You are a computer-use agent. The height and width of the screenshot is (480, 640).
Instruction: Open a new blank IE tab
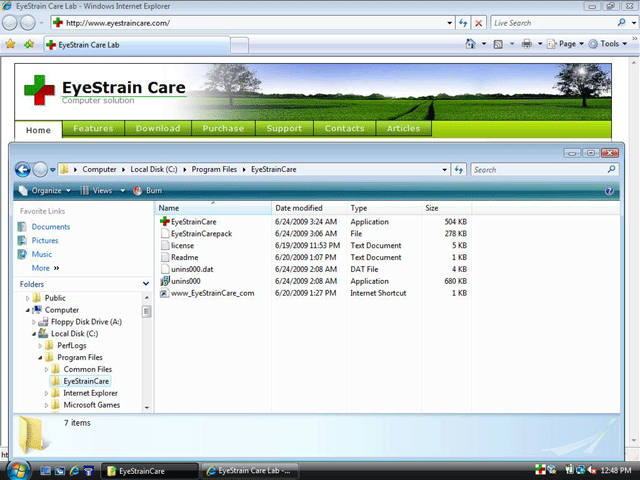(x=240, y=45)
